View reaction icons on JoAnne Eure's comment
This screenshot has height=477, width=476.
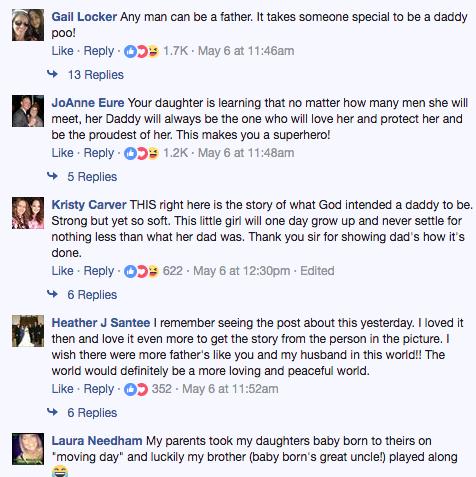coord(141,153)
